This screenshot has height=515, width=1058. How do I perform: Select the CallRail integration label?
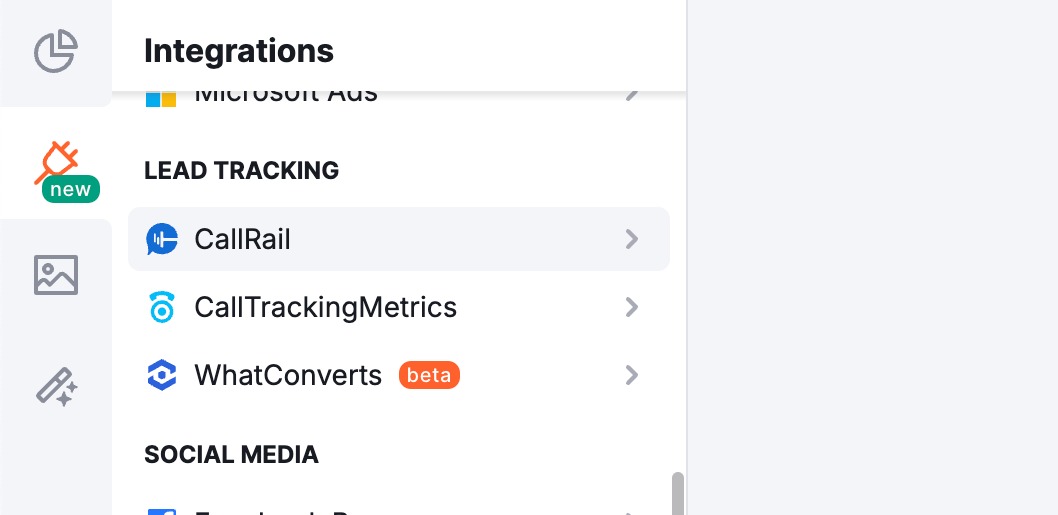[x=243, y=239]
